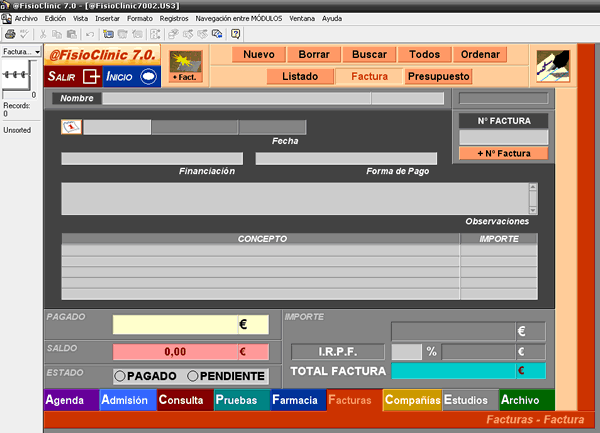Click the Show omitted records icon
Screen dimensions: 600x433
pos(202,34)
